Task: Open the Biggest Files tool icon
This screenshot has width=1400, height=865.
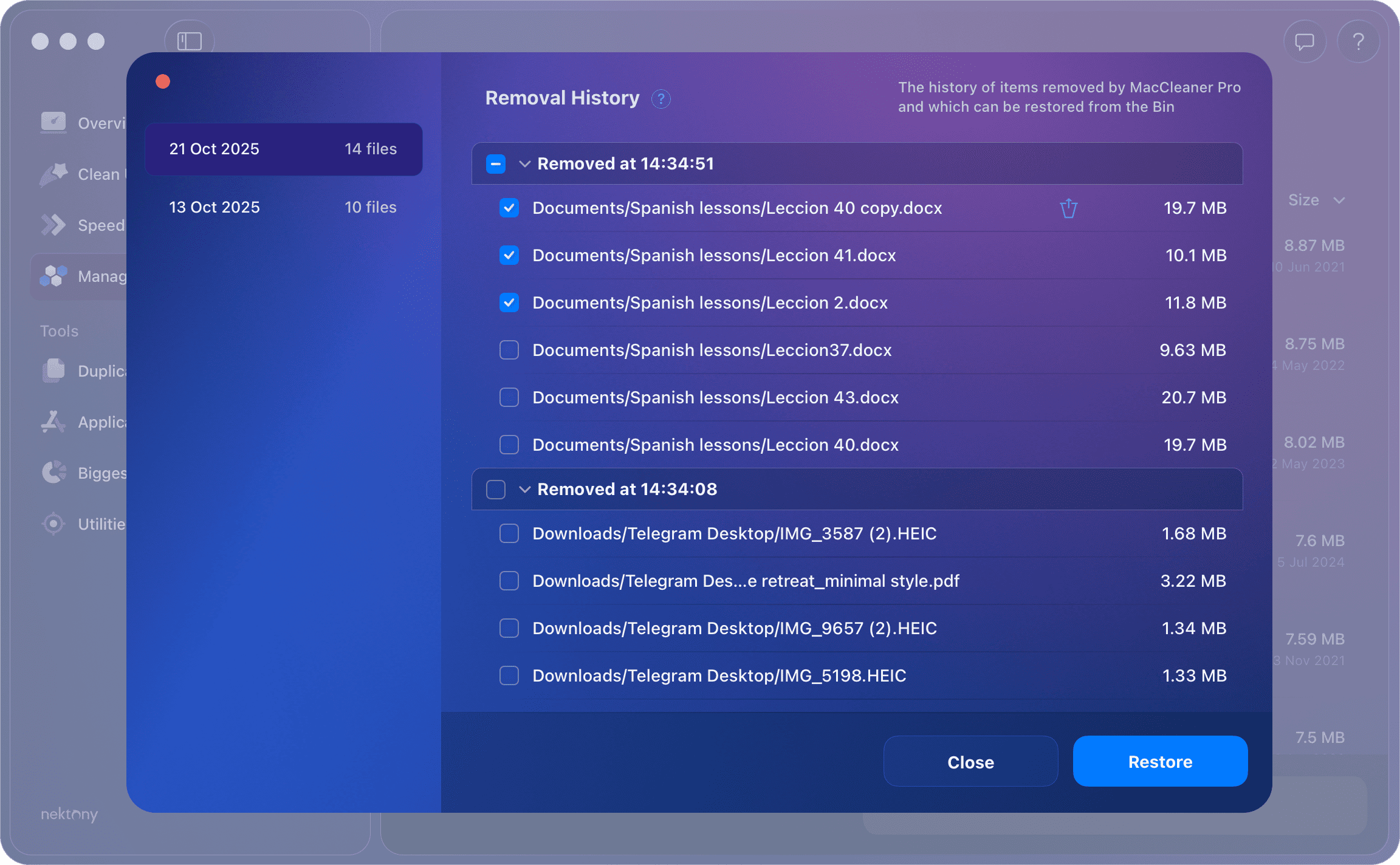Action: click(x=54, y=473)
